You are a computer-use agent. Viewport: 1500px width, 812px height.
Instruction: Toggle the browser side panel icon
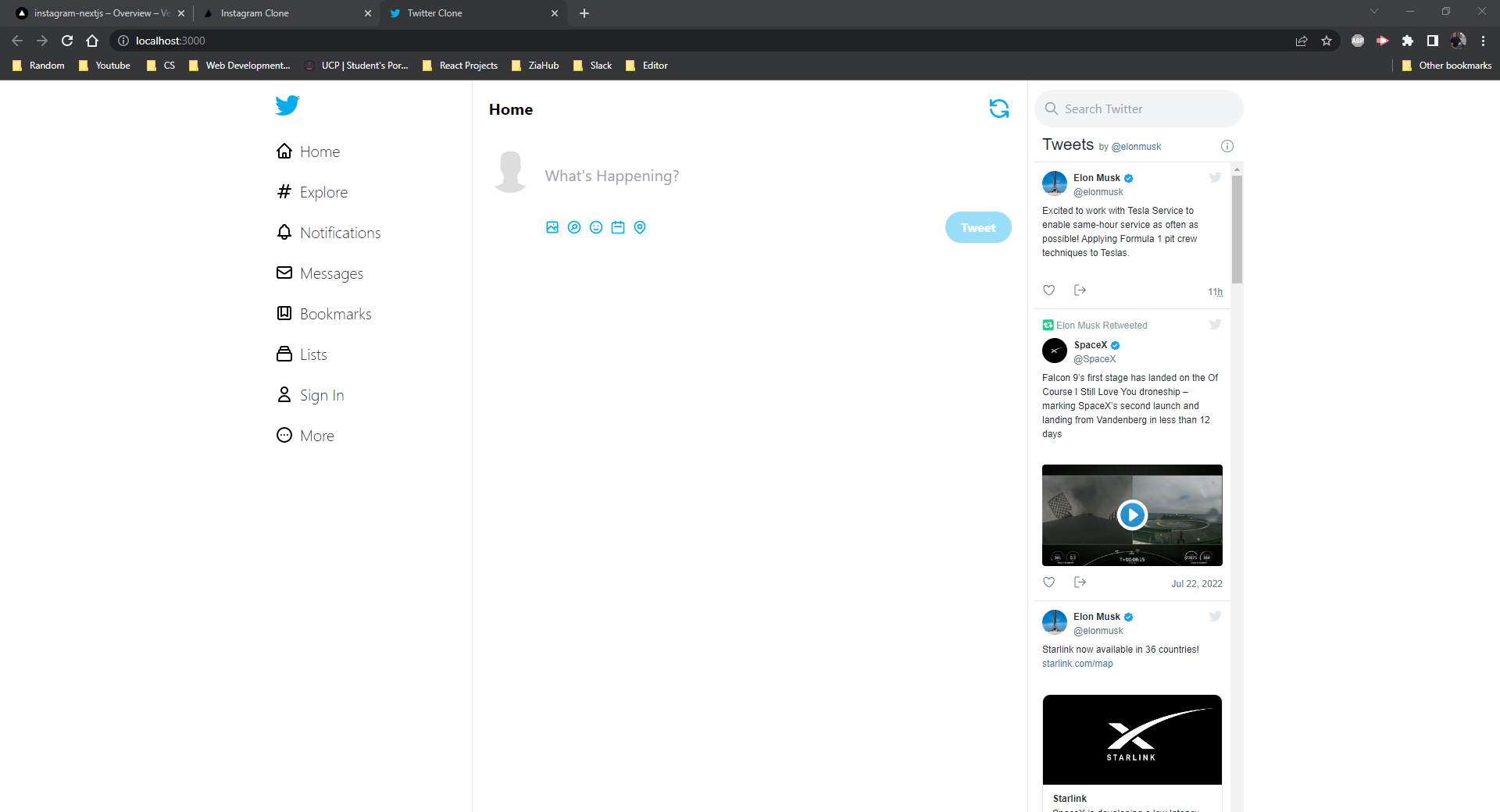click(1433, 41)
